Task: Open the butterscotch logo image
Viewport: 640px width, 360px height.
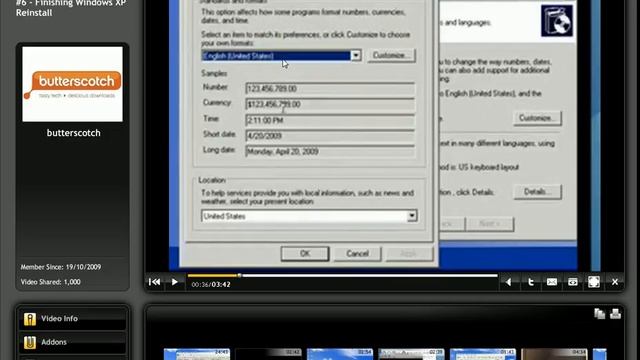Action: click(x=72, y=84)
